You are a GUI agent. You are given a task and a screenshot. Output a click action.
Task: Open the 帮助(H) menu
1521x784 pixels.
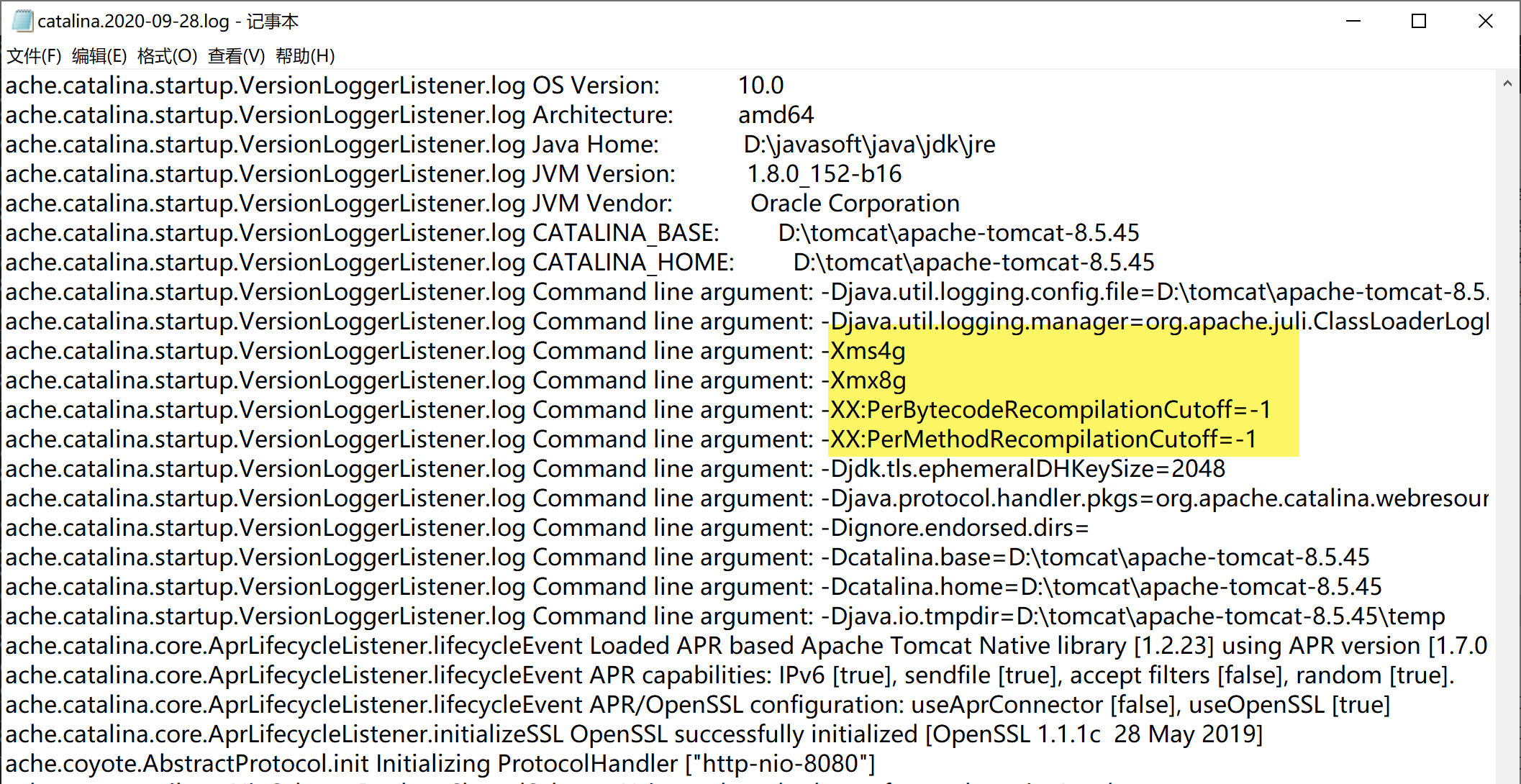click(x=305, y=56)
